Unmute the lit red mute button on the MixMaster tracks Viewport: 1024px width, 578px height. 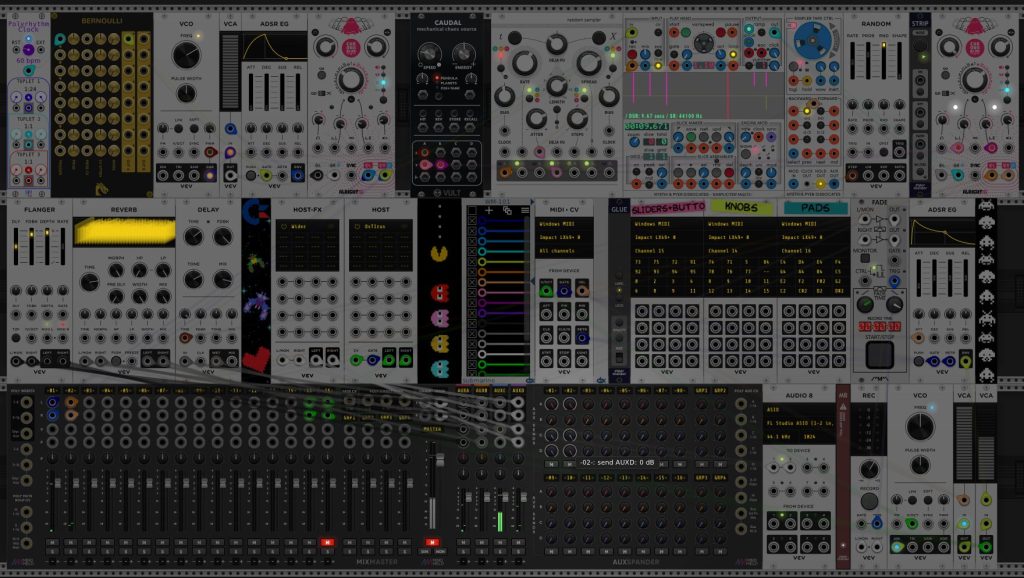coord(327,542)
